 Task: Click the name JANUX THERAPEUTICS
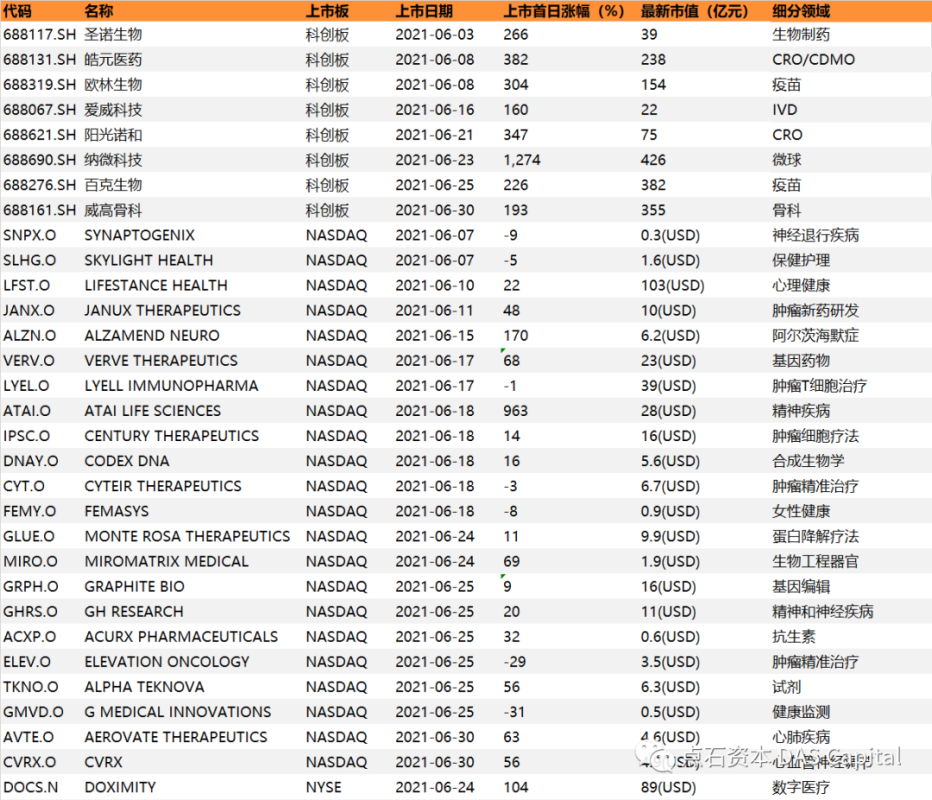[x=162, y=310]
